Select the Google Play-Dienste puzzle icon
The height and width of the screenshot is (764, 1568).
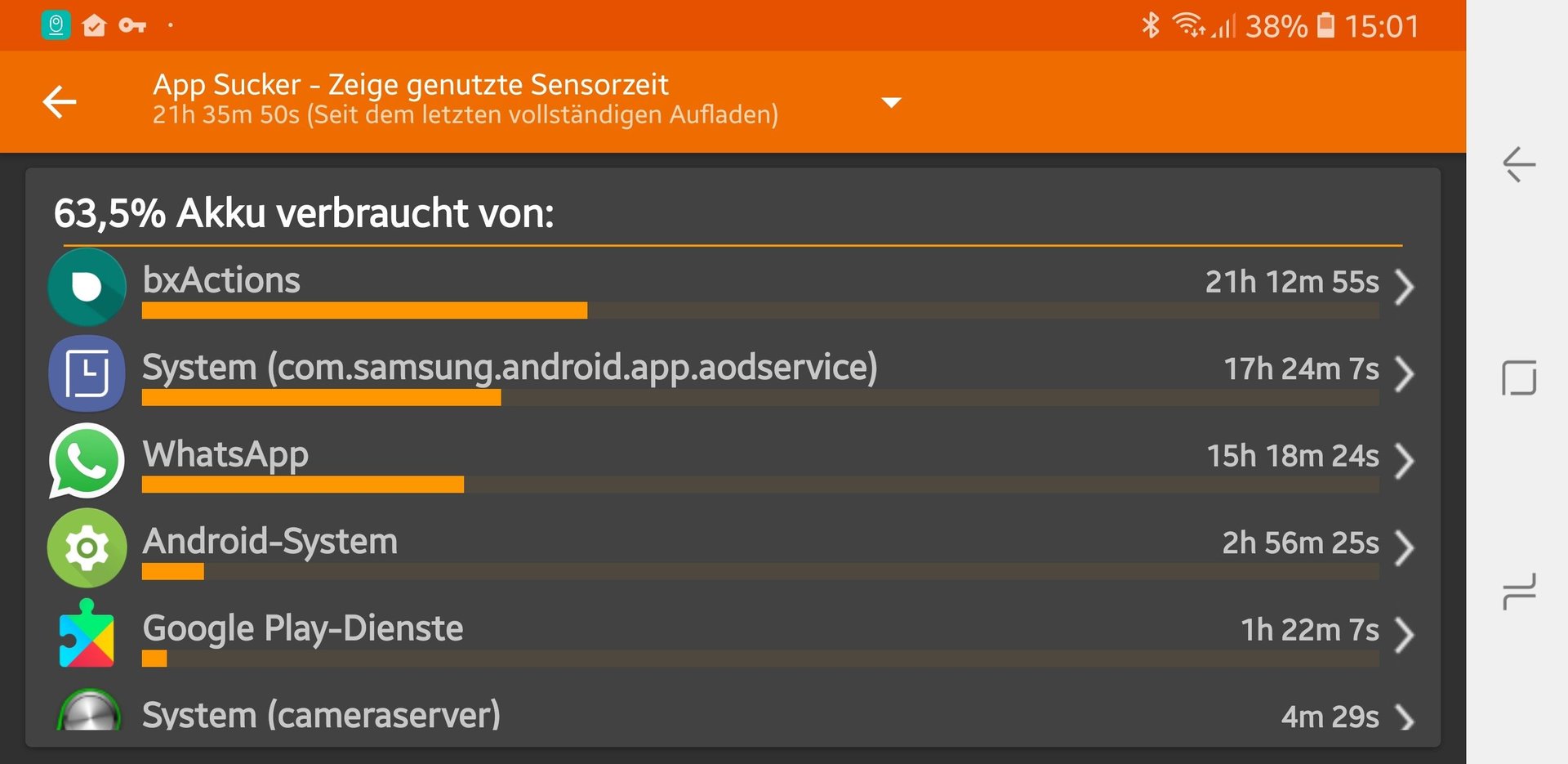pyautogui.click(x=87, y=634)
